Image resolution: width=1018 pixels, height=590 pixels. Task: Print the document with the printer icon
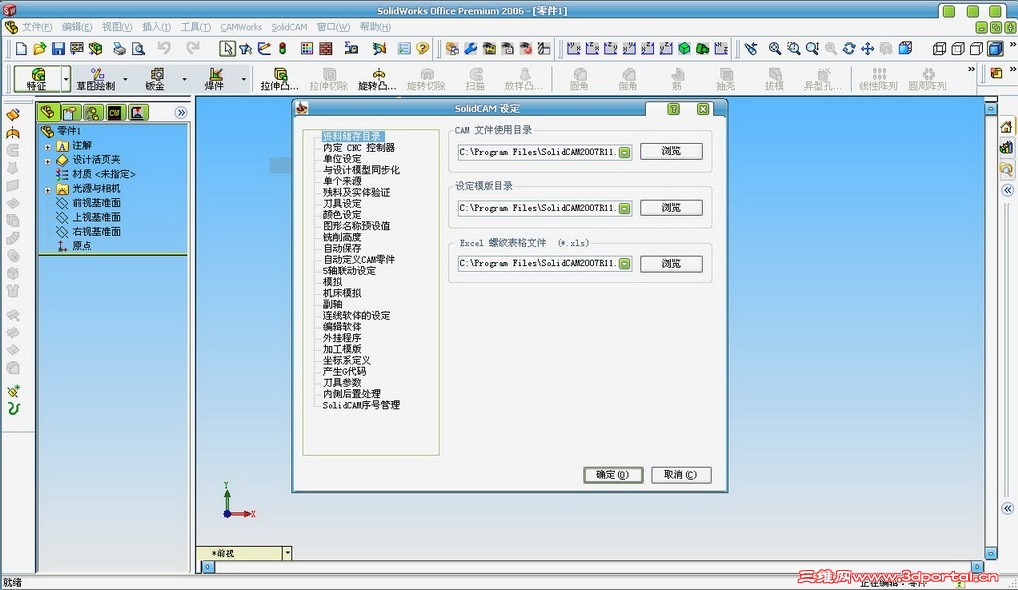click(119, 49)
